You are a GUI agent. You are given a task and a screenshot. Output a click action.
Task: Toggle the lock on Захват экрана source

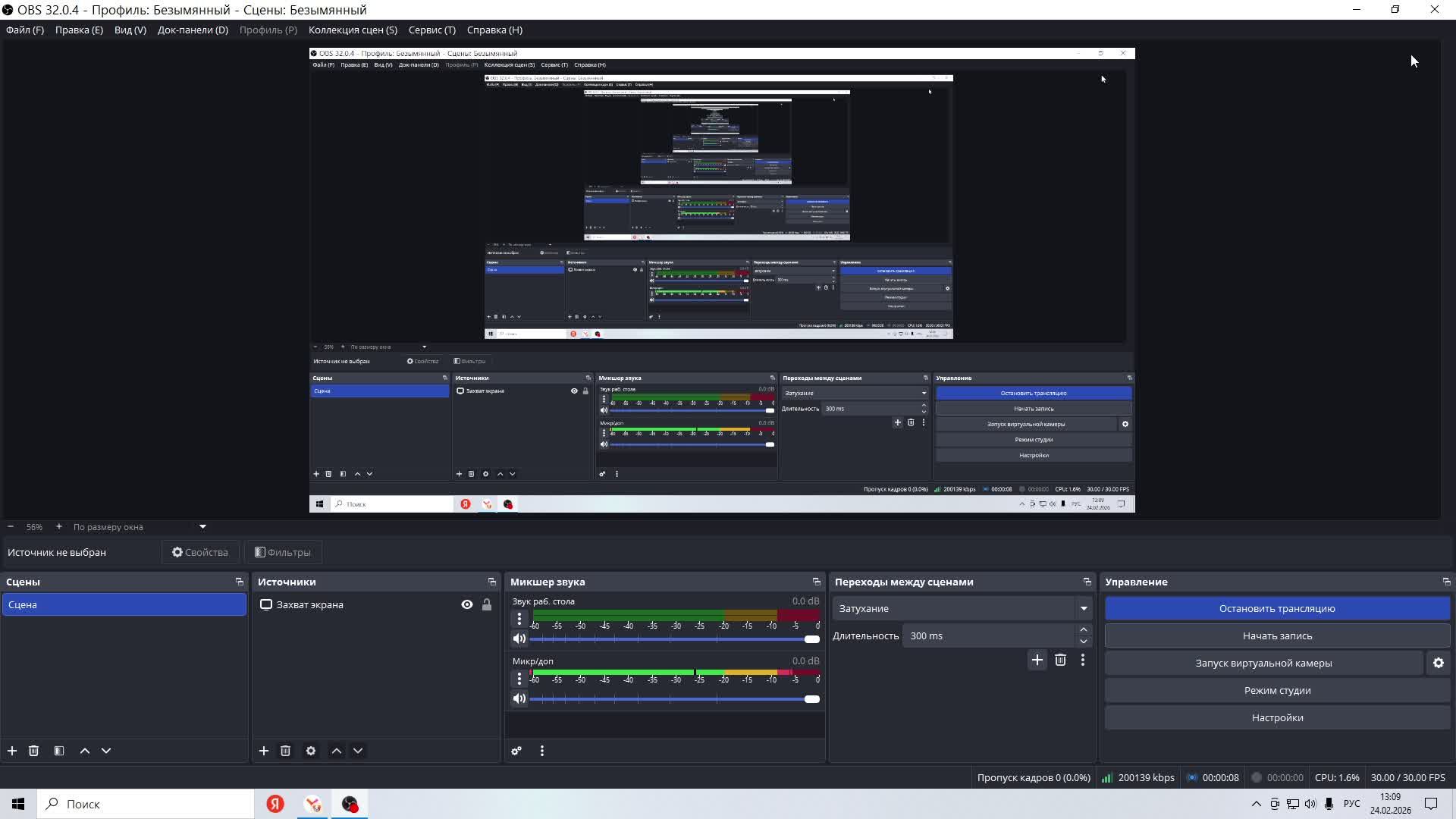[x=487, y=604]
